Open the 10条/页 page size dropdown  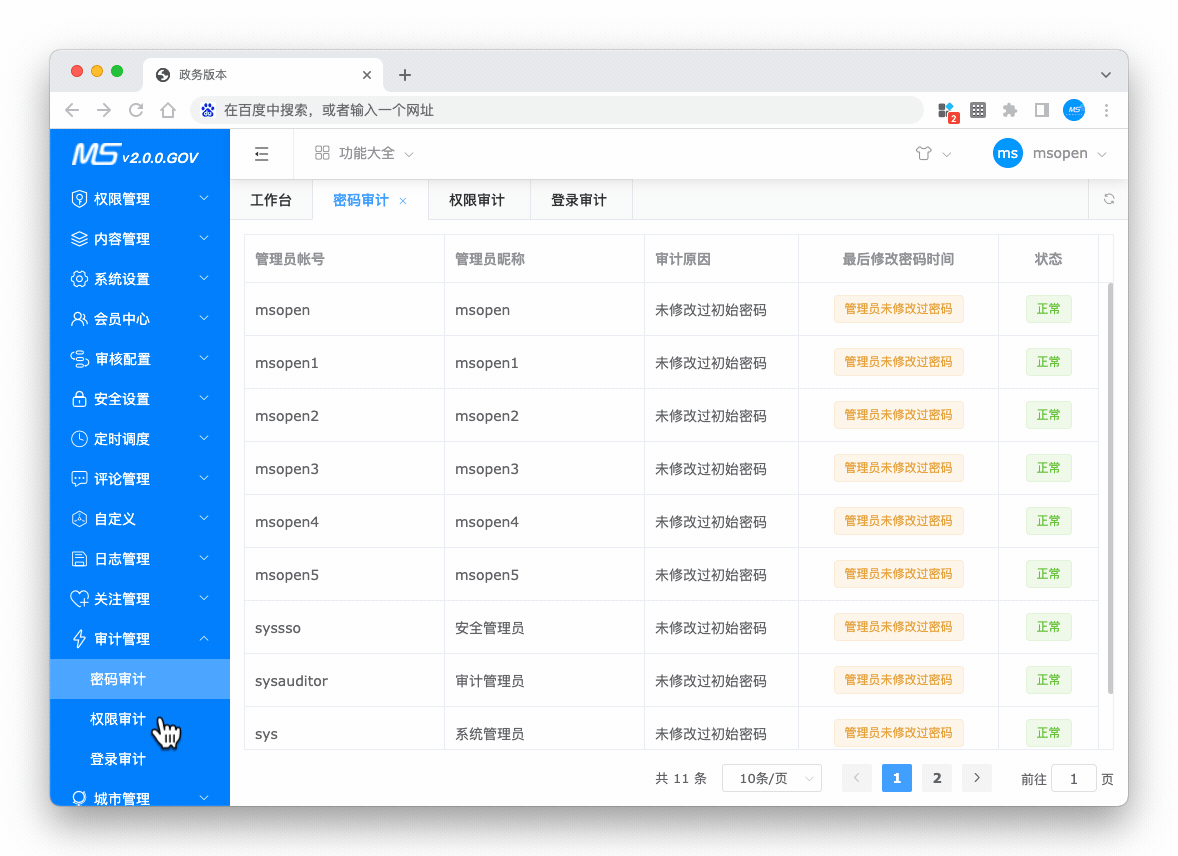pyautogui.click(x=771, y=778)
